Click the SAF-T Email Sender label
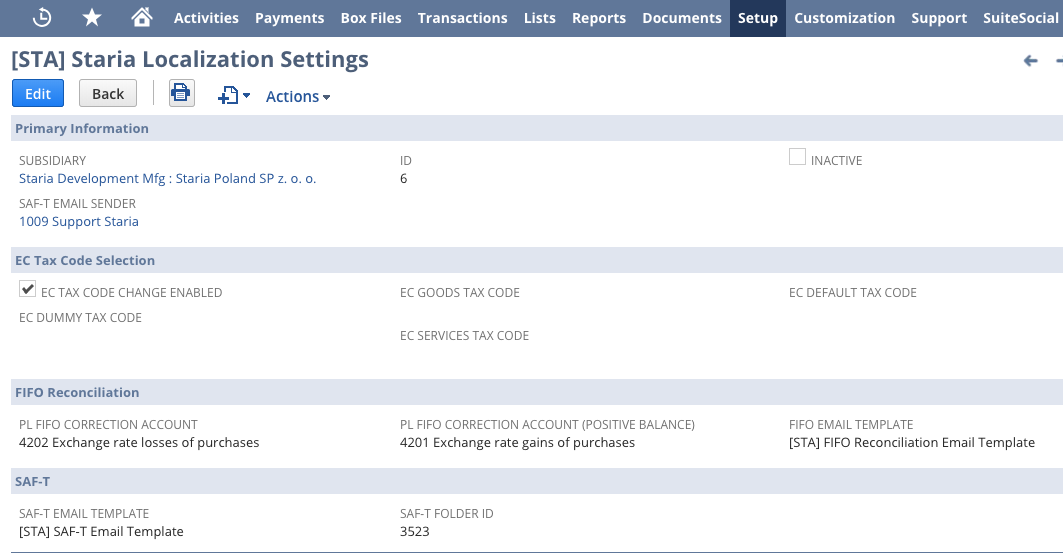This screenshot has width=1063, height=553. [x=77, y=203]
